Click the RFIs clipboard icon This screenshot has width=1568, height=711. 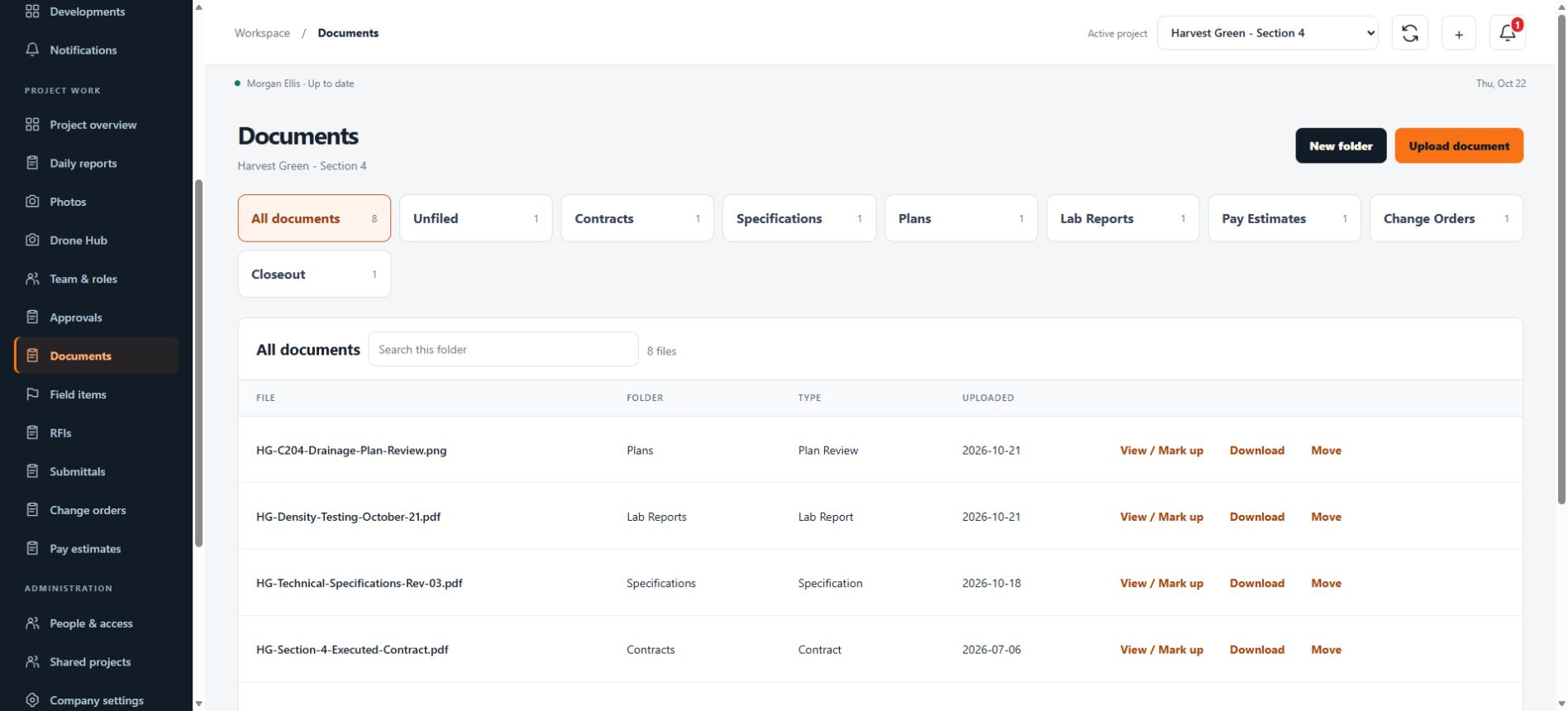click(x=32, y=433)
